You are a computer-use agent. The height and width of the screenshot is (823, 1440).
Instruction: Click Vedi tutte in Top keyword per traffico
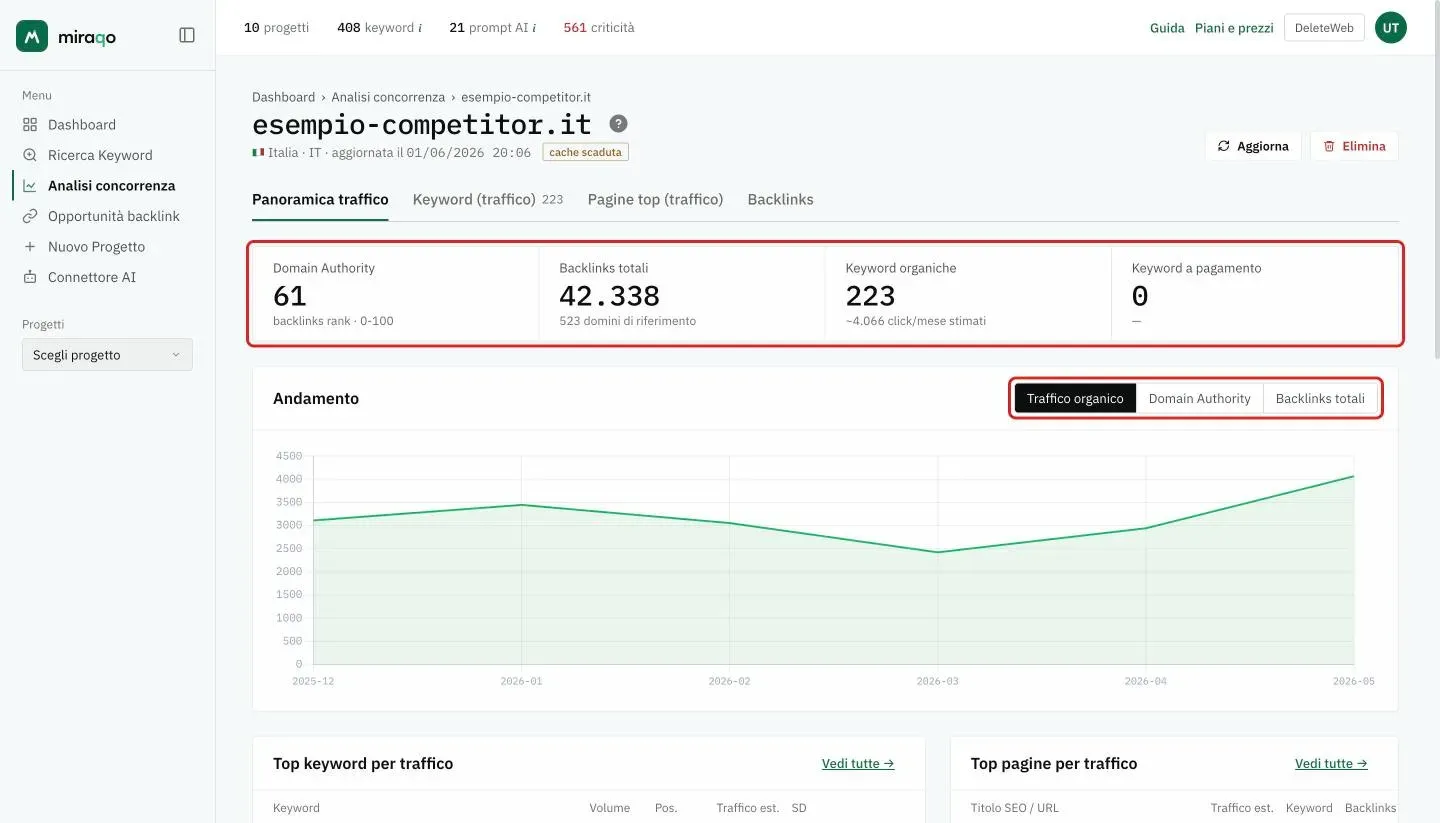coord(858,763)
